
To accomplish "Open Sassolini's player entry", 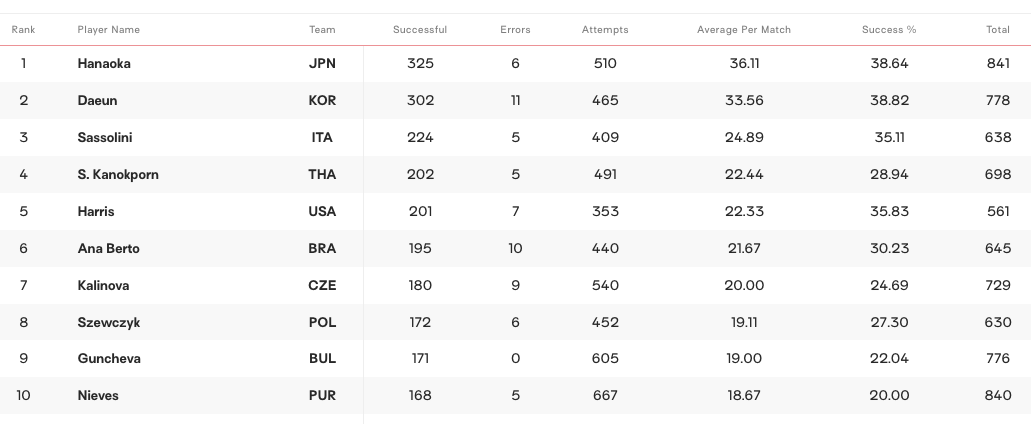I will pyautogui.click(x=105, y=138).
